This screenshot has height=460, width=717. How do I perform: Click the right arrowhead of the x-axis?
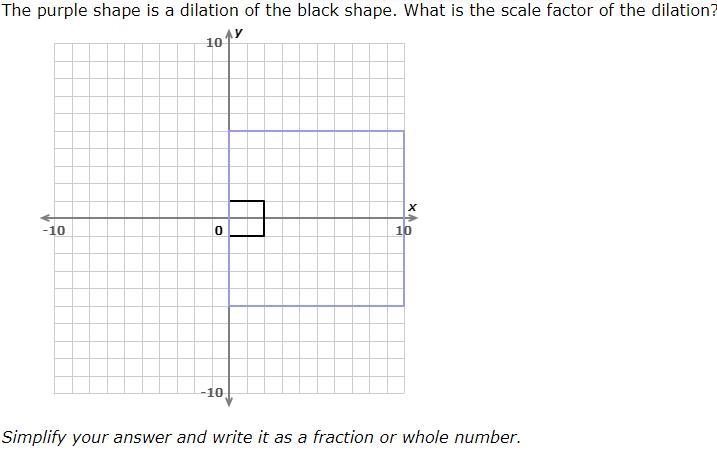[412, 218]
